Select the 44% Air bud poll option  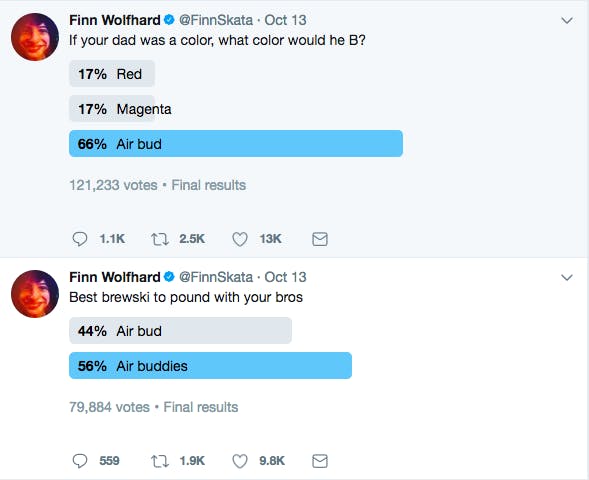[180, 331]
